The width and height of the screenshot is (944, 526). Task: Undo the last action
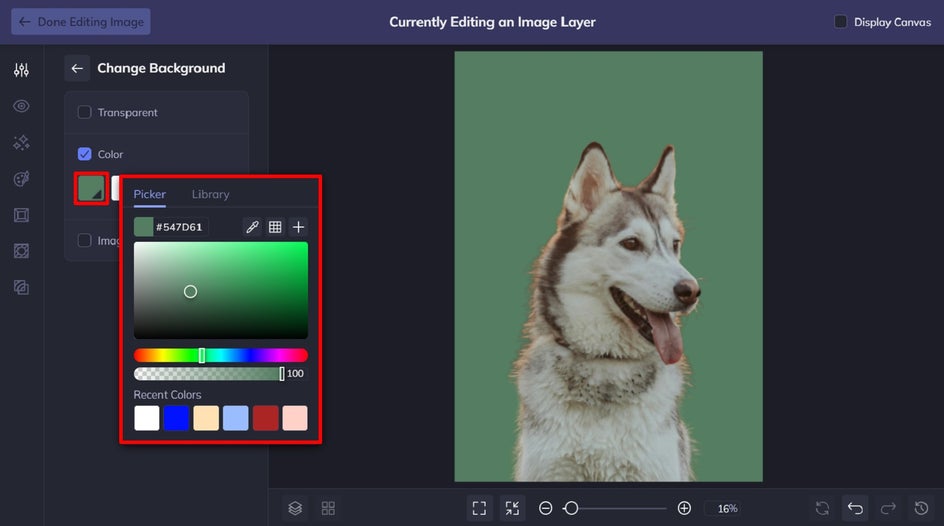pyautogui.click(x=856, y=509)
